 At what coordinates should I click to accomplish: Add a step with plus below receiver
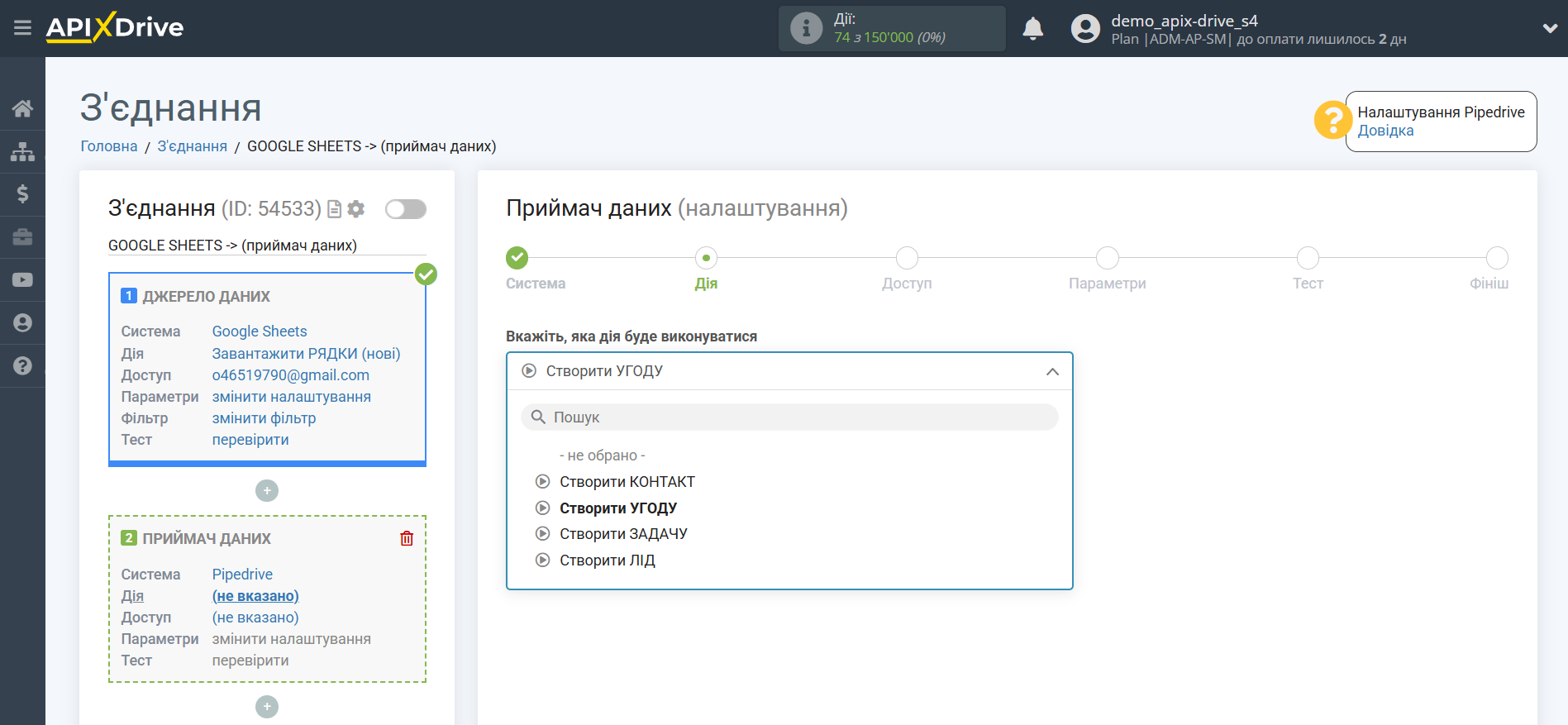pyautogui.click(x=267, y=707)
